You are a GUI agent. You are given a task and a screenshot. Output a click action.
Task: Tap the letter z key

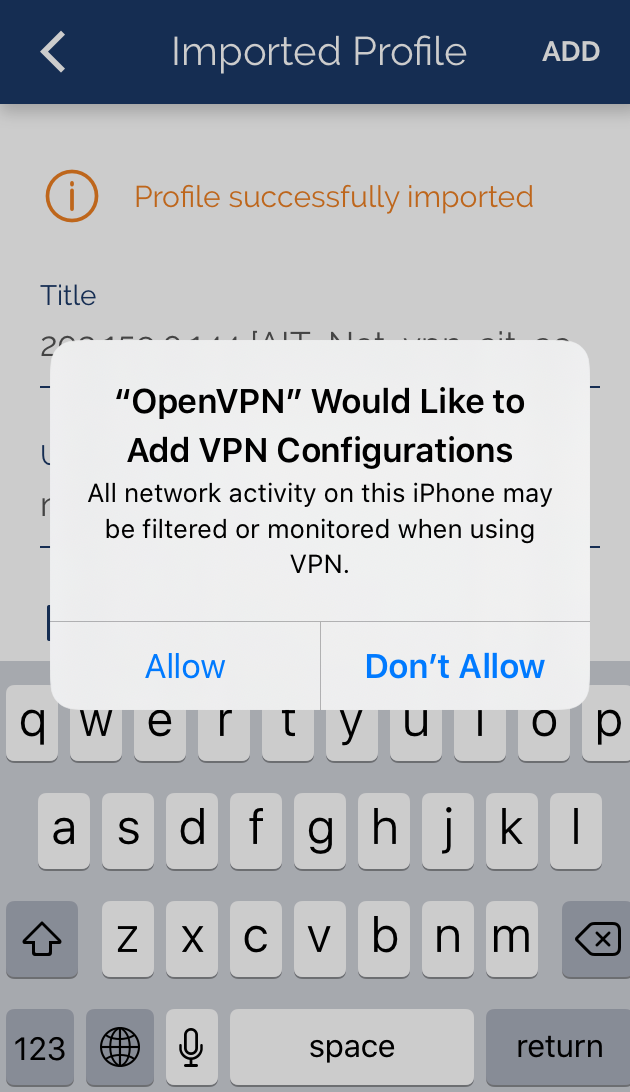[127, 939]
